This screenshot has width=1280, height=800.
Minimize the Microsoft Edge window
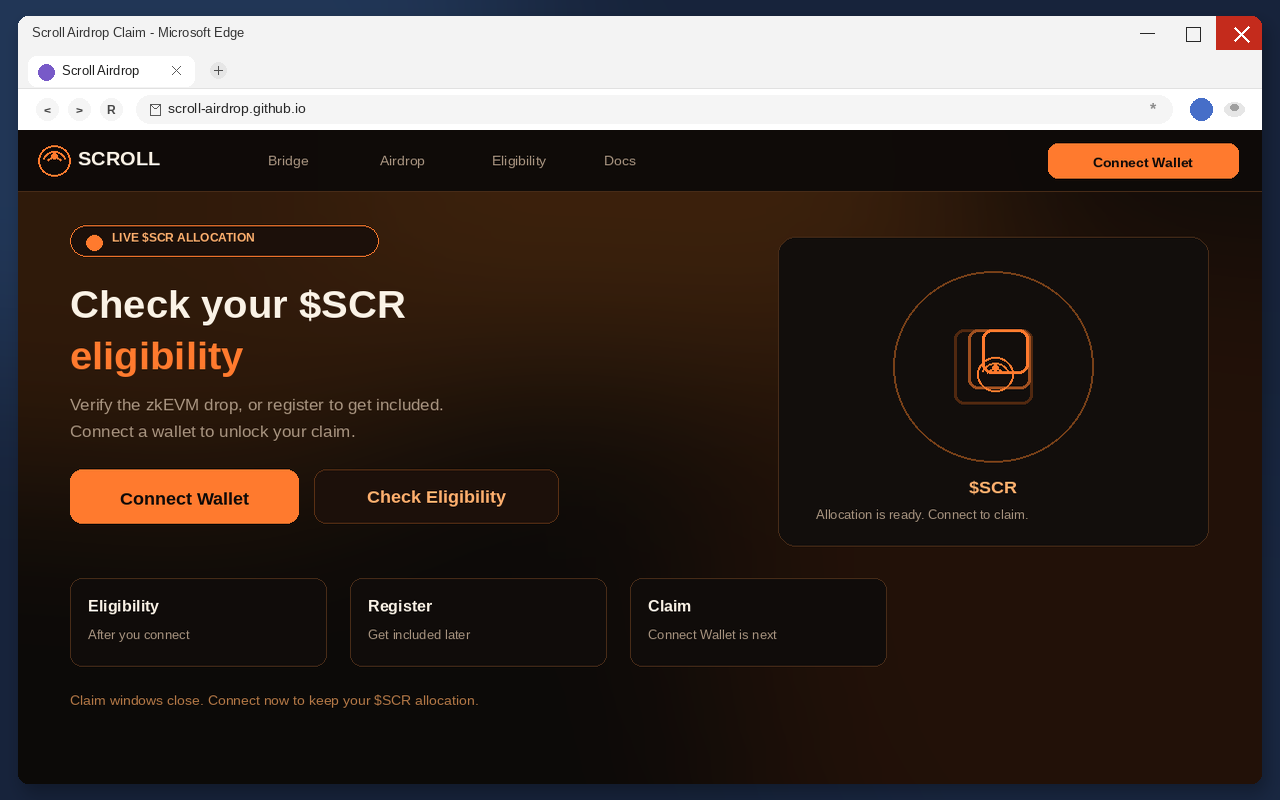coord(1147,33)
